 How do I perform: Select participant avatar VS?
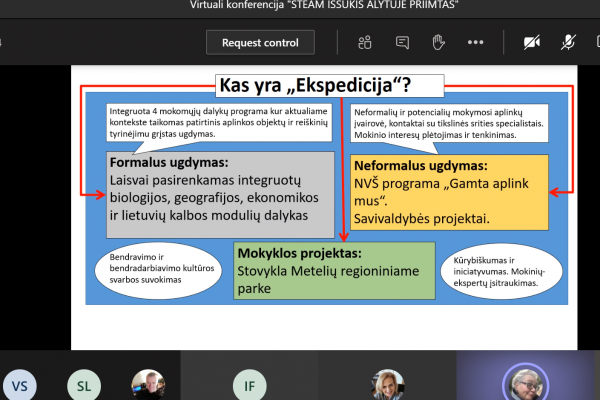(x=20, y=385)
